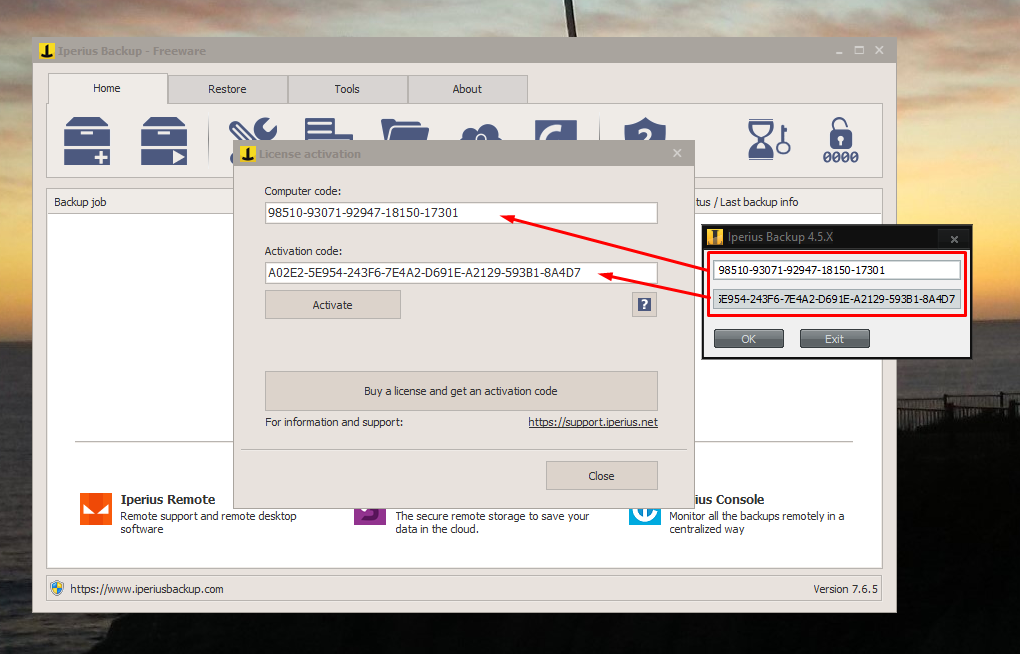Viewport: 1020px width, 654px height.
Task: Open the Restore tab
Action: pyautogui.click(x=227, y=89)
